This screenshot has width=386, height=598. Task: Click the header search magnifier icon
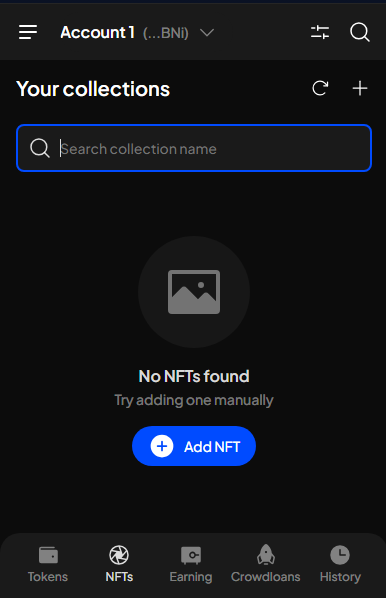pos(360,32)
